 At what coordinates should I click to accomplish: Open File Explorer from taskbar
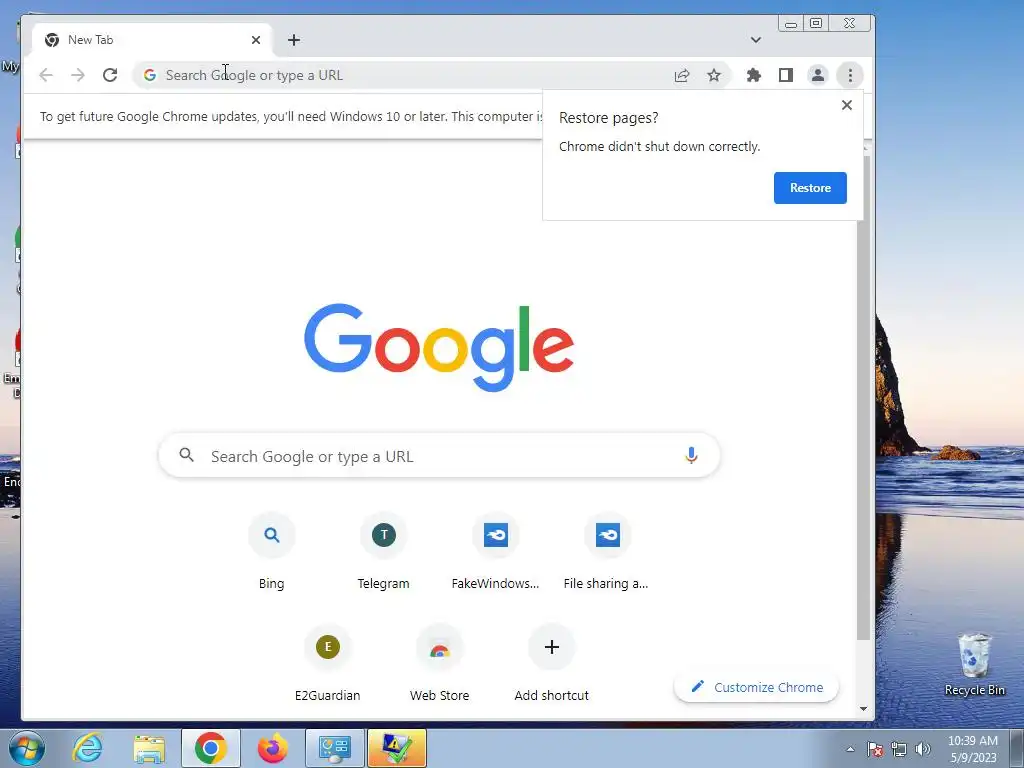coord(149,748)
